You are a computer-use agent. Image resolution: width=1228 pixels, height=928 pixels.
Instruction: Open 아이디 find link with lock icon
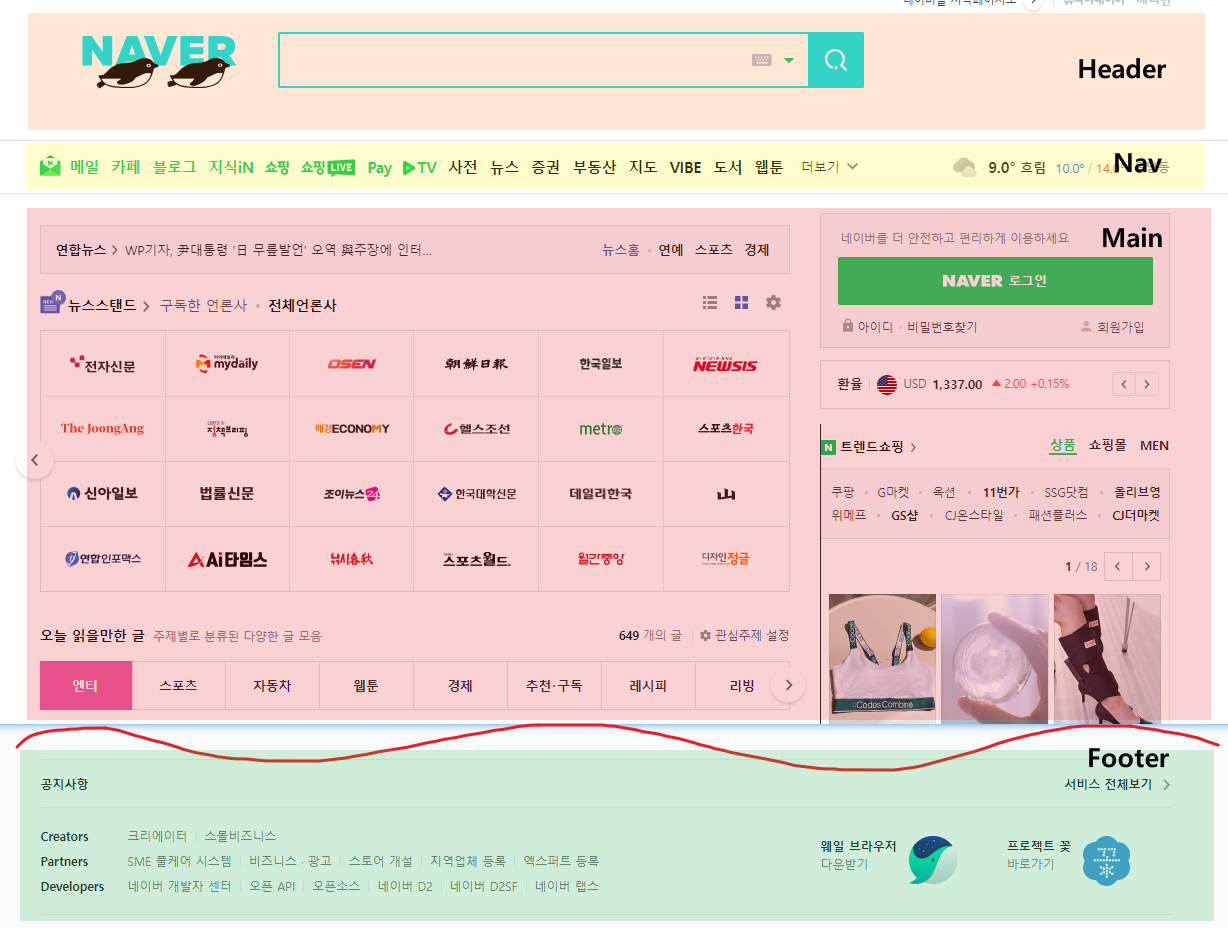pos(868,327)
